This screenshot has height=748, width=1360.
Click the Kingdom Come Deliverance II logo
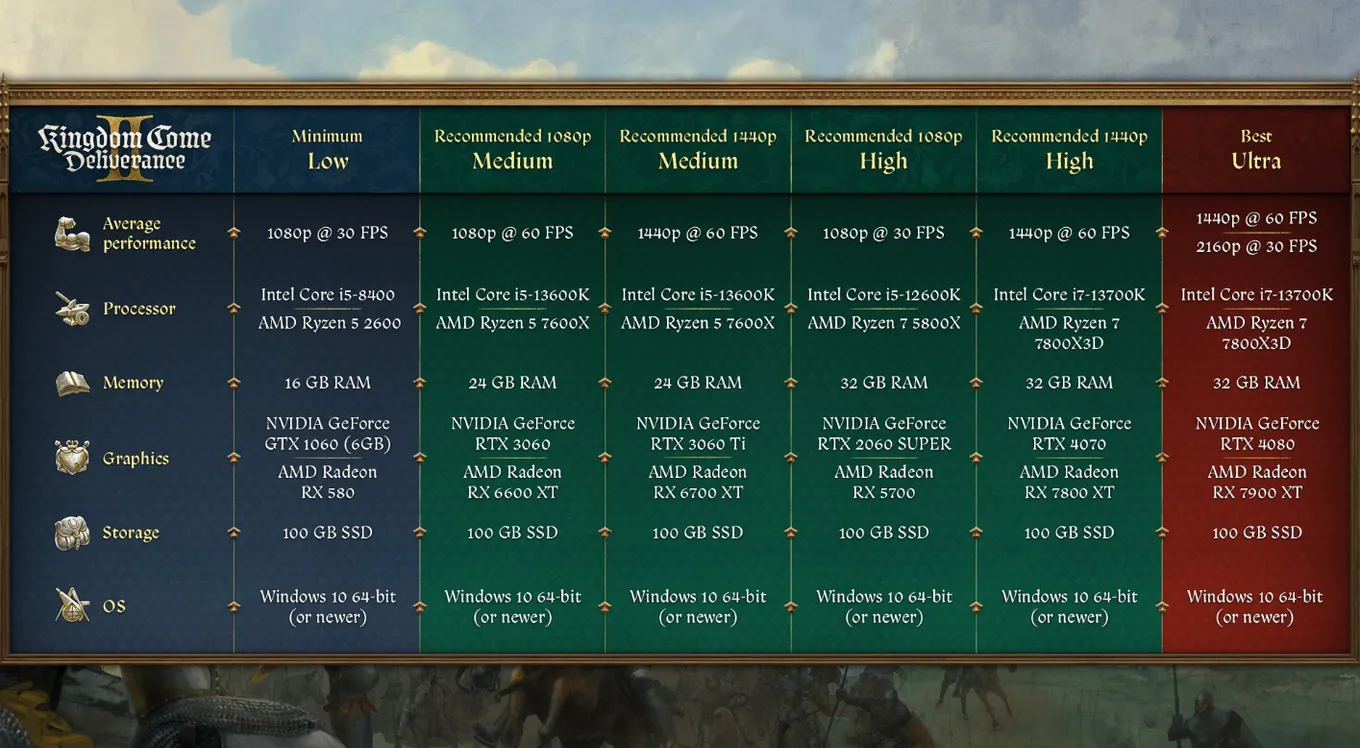click(125, 150)
